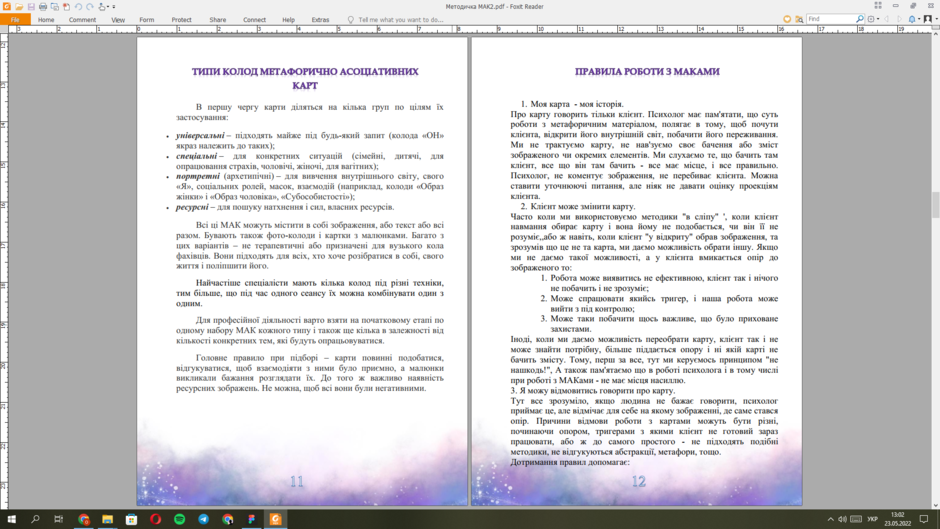Viewport: 940px width, 529px height.
Task: Click the word 'портретні' in the bullet list
Action: pos(198,176)
